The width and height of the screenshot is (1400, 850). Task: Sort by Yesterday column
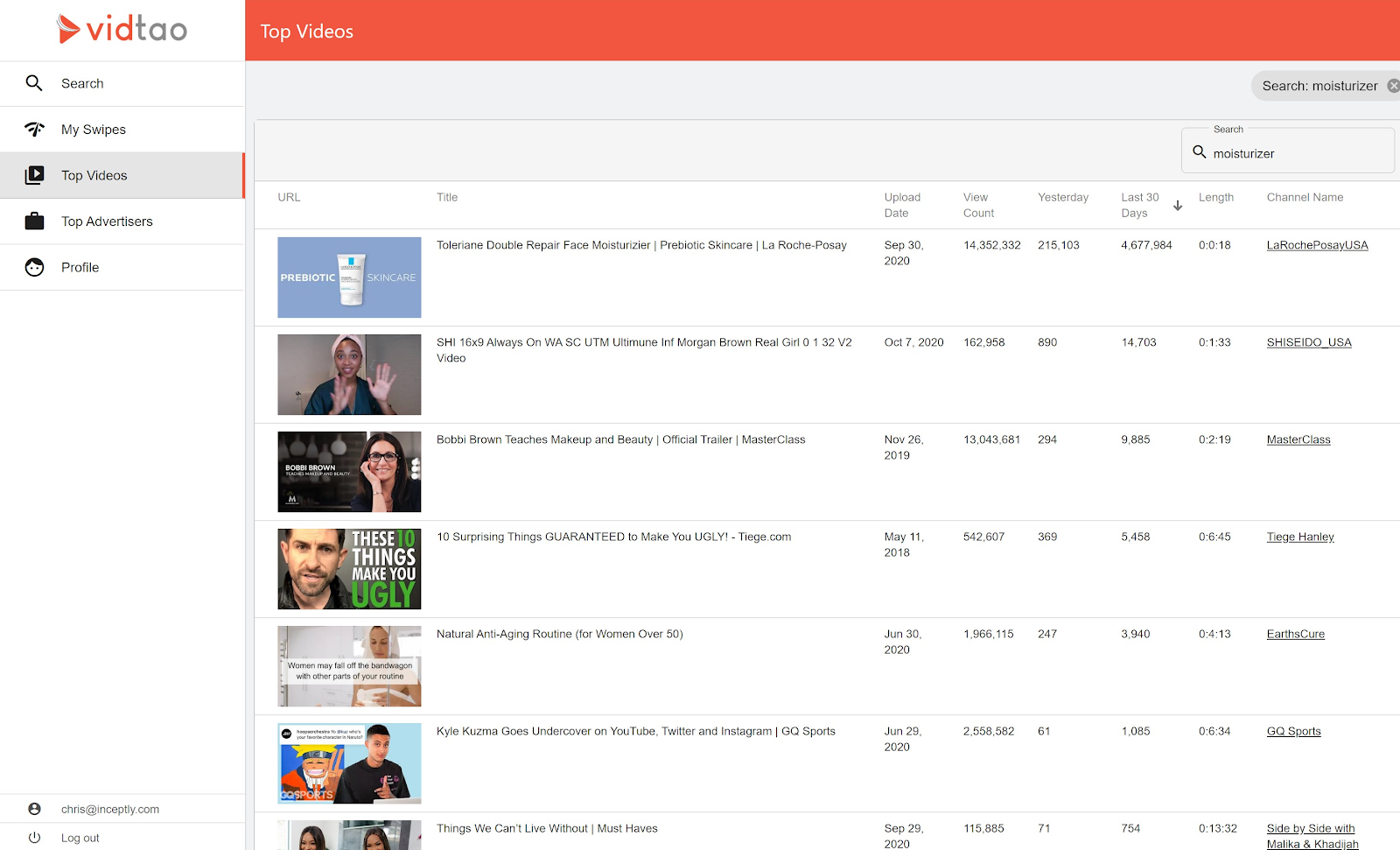(x=1063, y=197)
